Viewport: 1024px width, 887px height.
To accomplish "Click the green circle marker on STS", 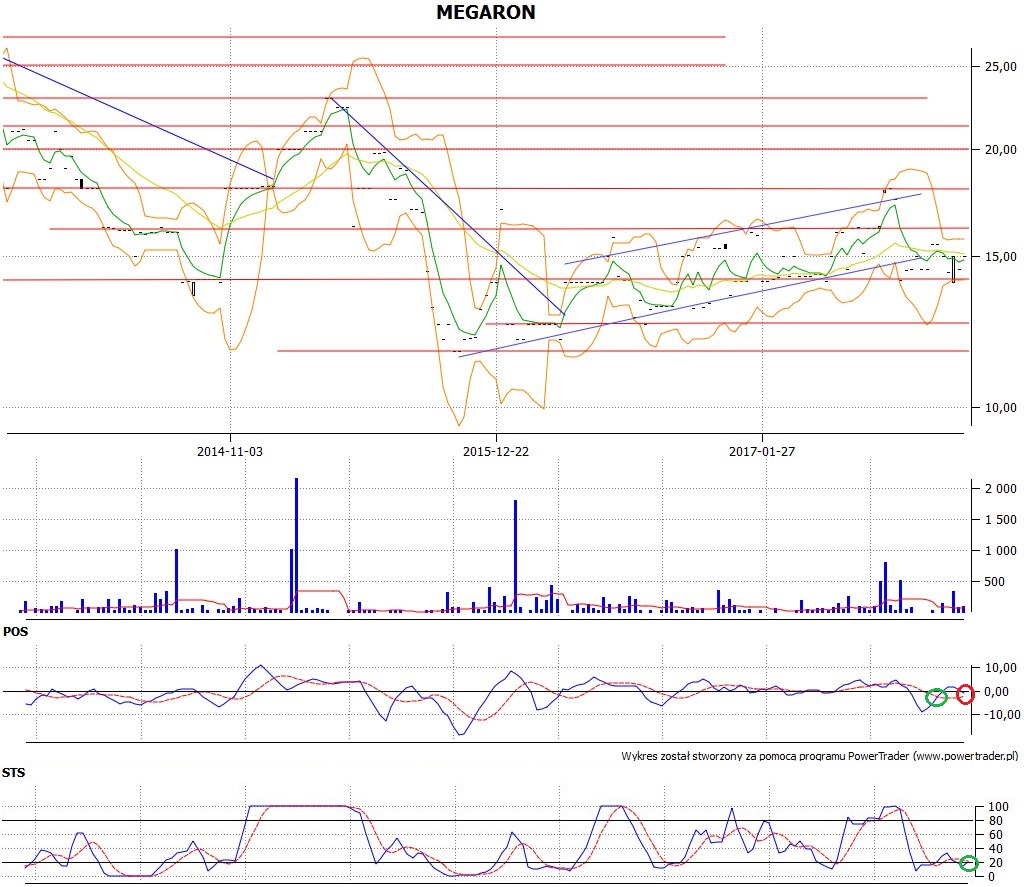I will tap(968, 863).
